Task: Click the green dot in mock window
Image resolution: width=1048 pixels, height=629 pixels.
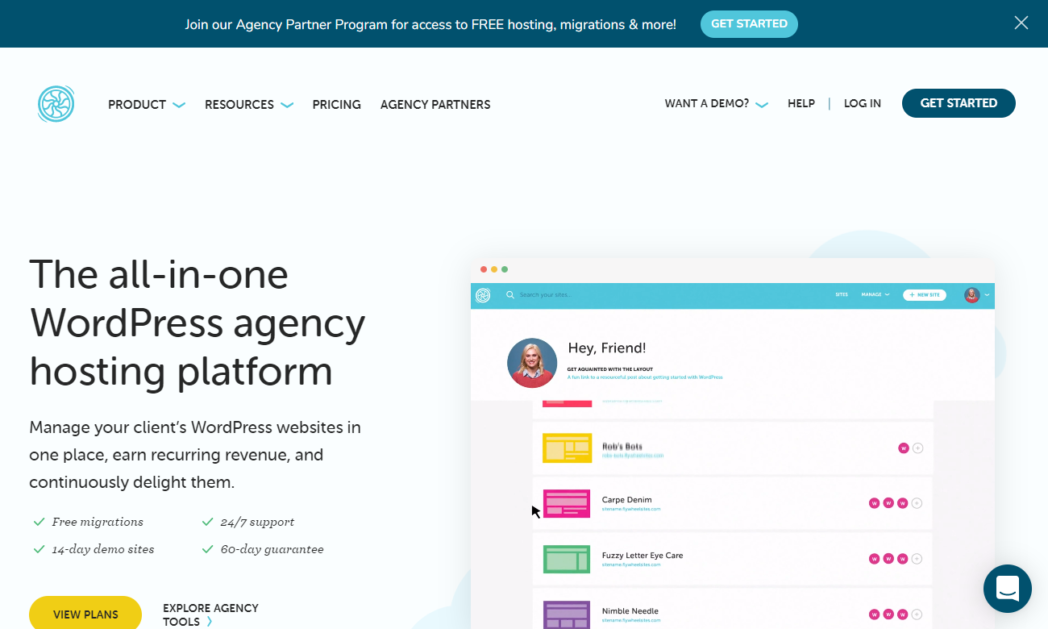Action: (x=505, y=269)
